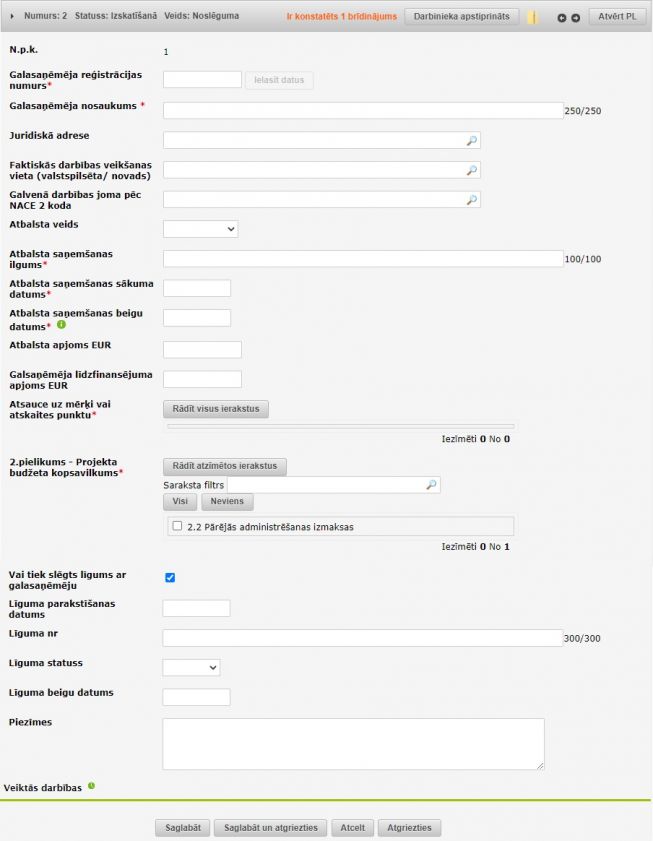Click search icon in Juridiskā adrese field

(472, 141)
